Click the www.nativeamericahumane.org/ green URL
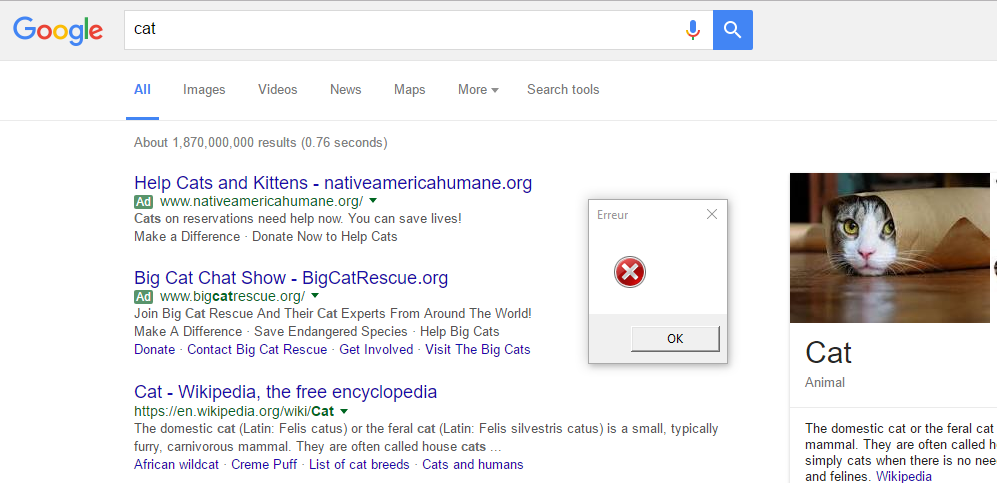 pyautogui.click(x=261, y=201)
